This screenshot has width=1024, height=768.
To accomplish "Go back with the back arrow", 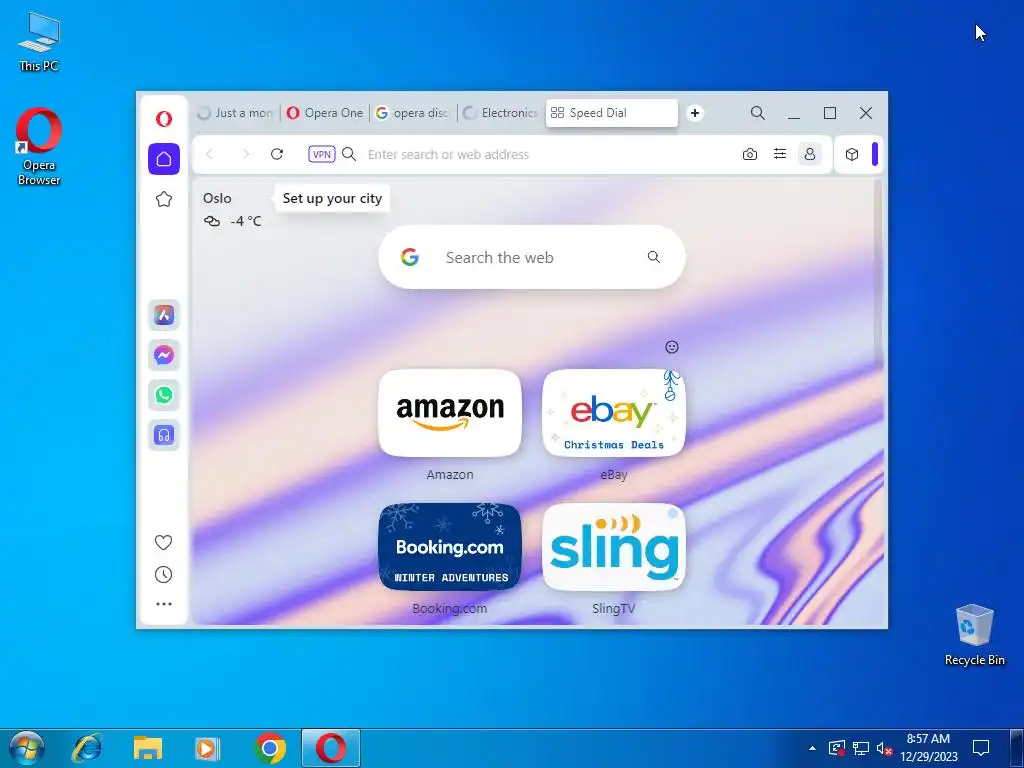I will click(x=209, y=154).
